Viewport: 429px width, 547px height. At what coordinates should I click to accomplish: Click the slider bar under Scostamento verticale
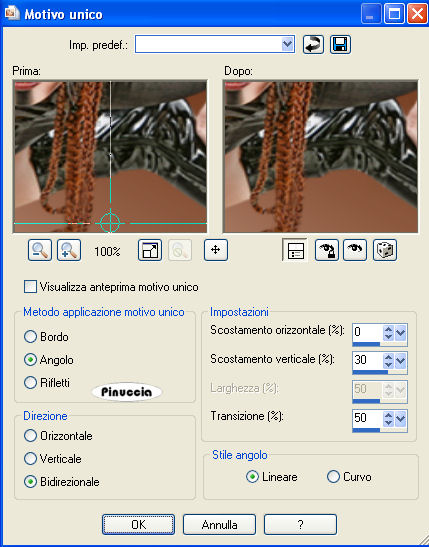click(x=380, y=372)
